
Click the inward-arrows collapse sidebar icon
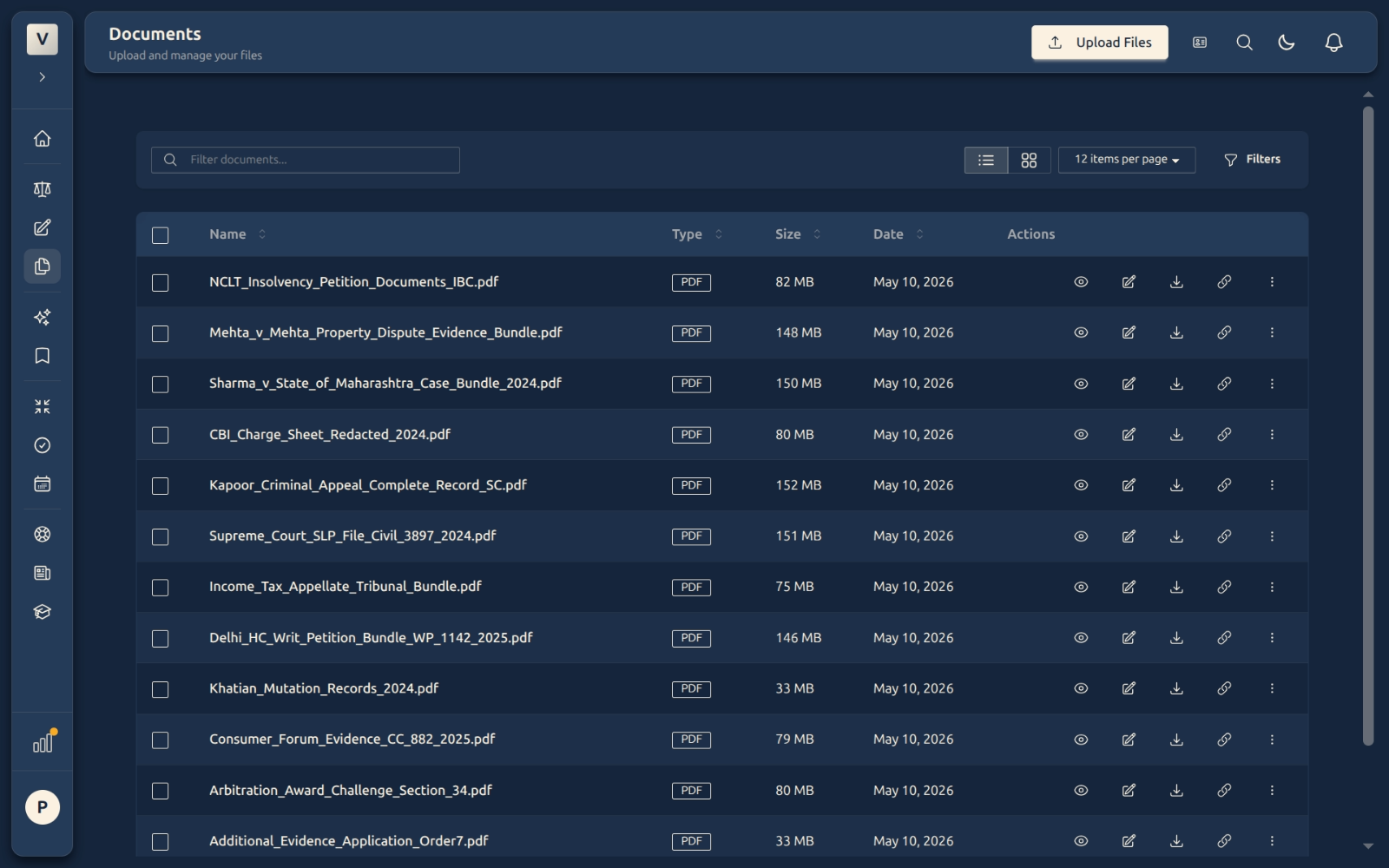click(x=42, y=406)
